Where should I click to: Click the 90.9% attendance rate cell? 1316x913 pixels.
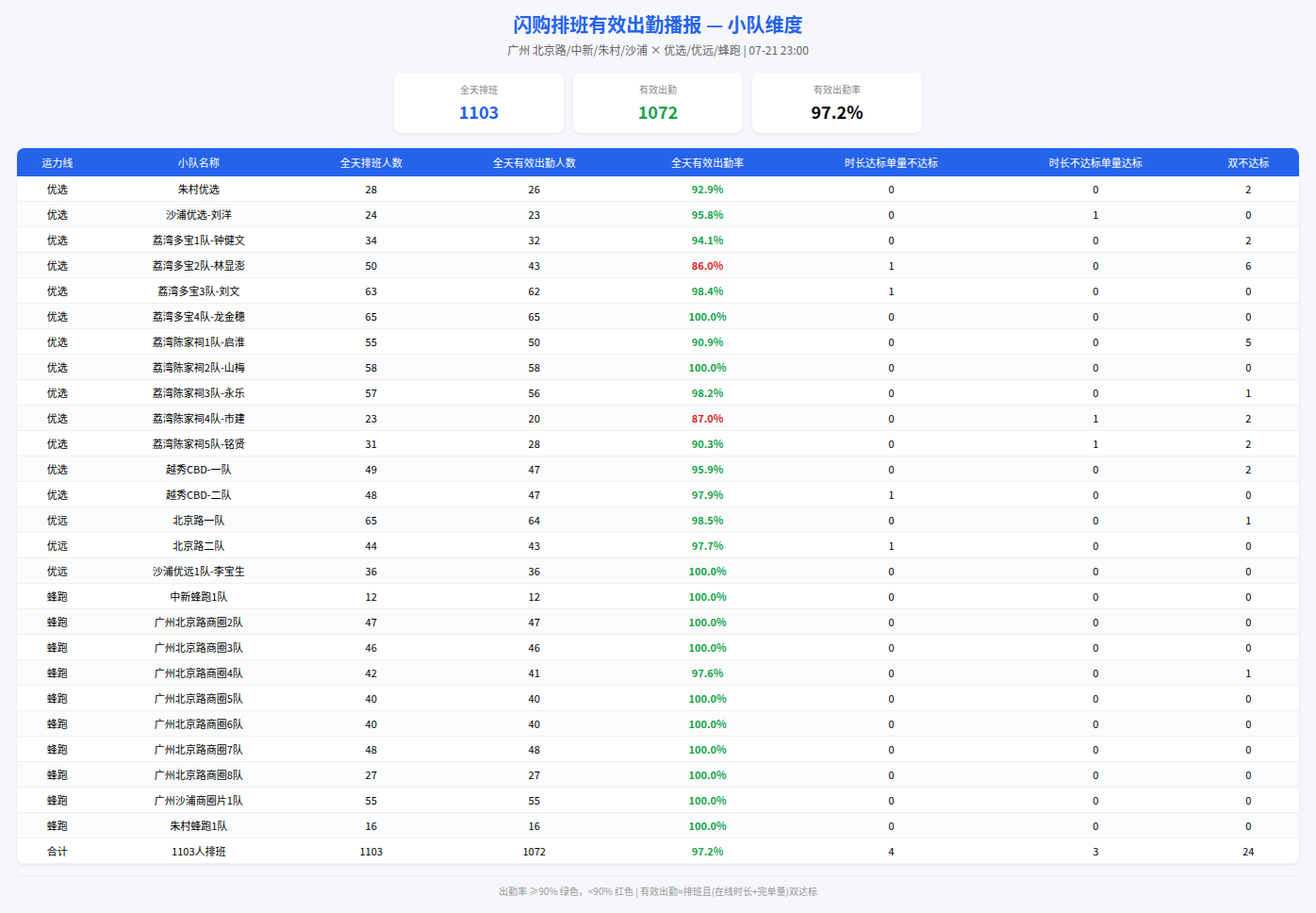pyautogui.click(x=708, y=342)
